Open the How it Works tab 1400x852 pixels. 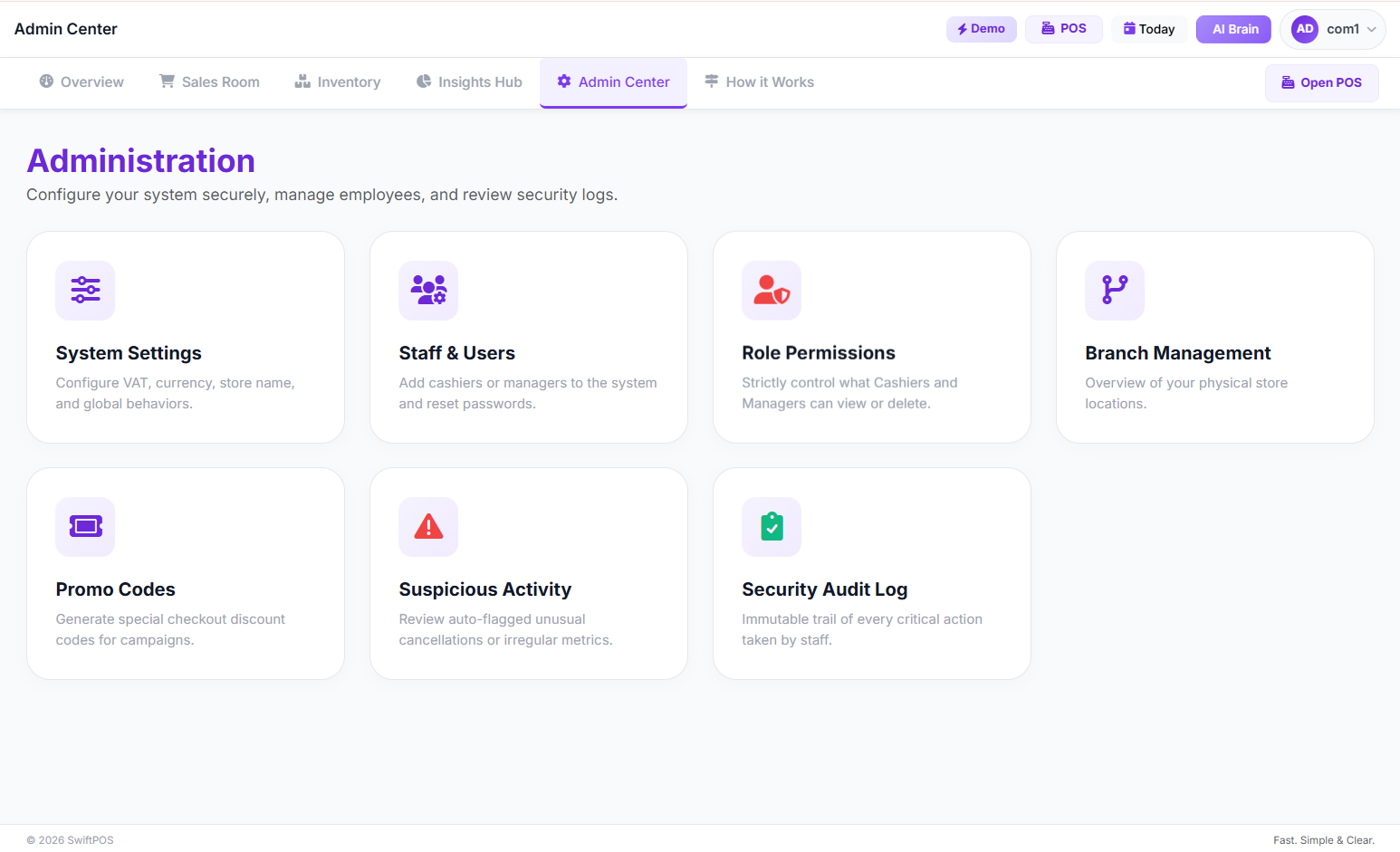coord(759,82)
